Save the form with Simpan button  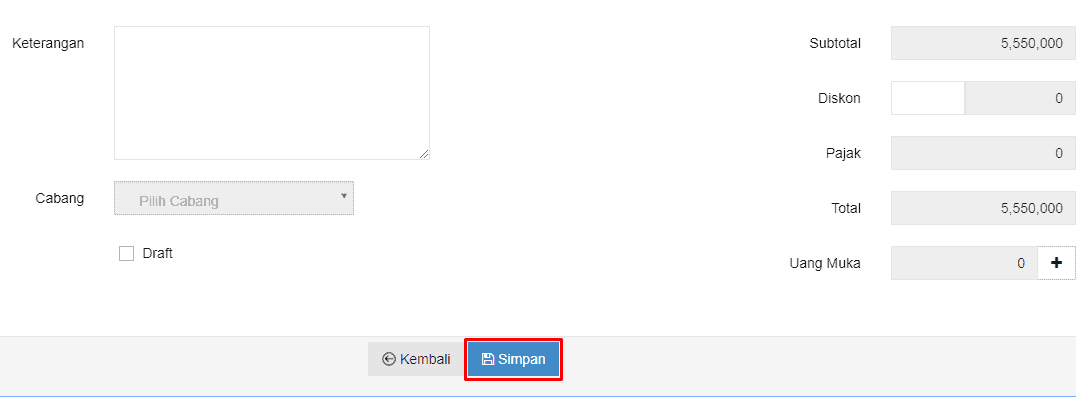click(514, 359)
